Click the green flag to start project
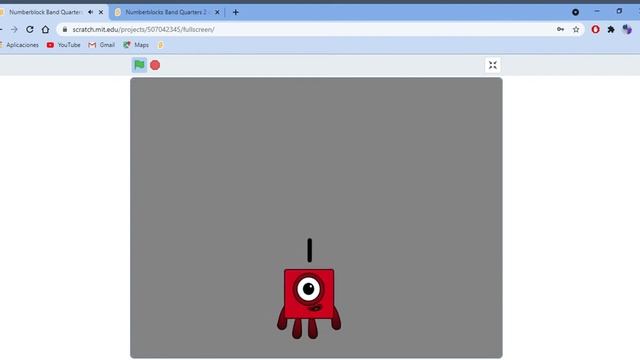 (139, 65)
